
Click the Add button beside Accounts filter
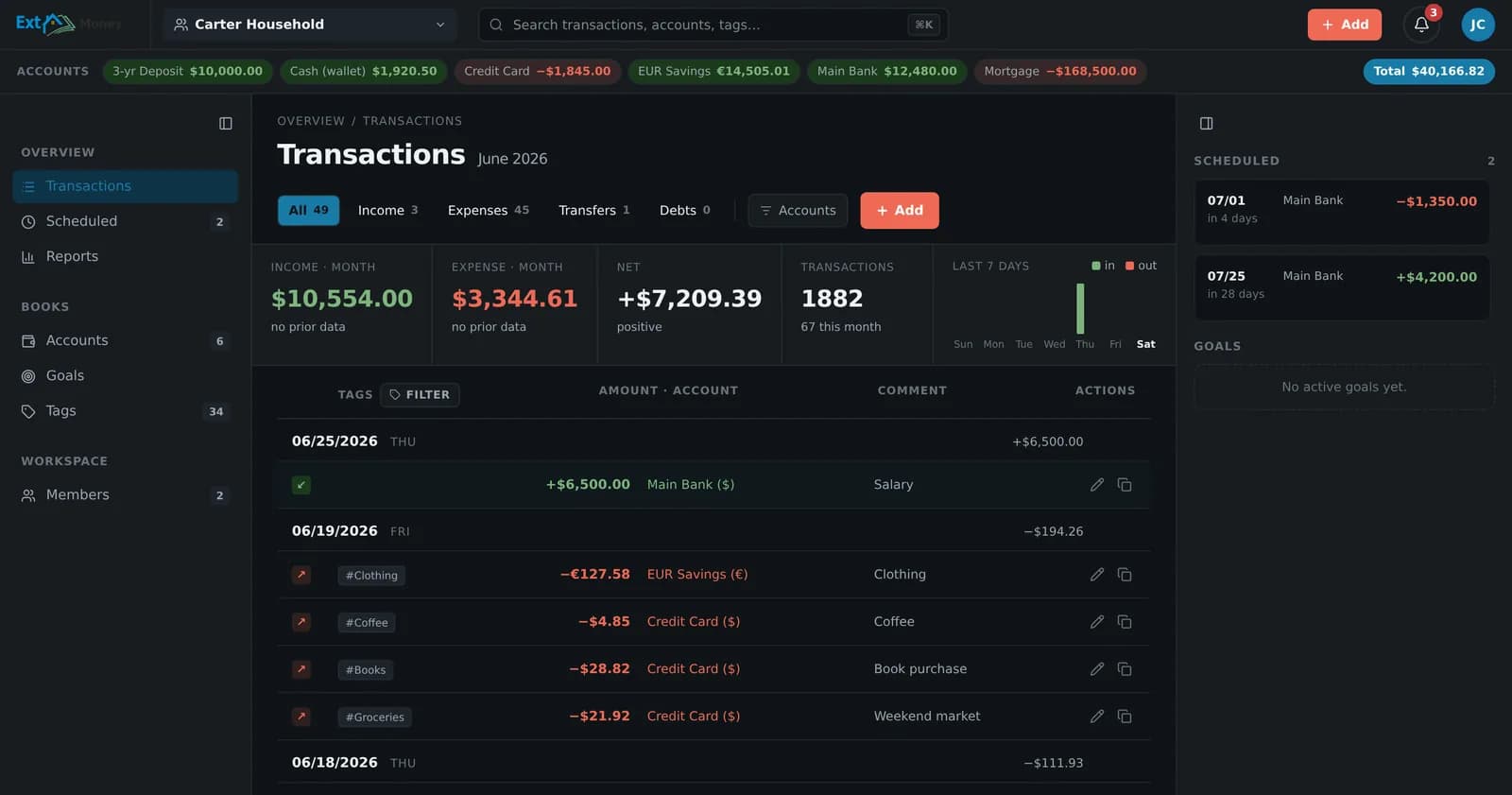[x=900, y=211]
